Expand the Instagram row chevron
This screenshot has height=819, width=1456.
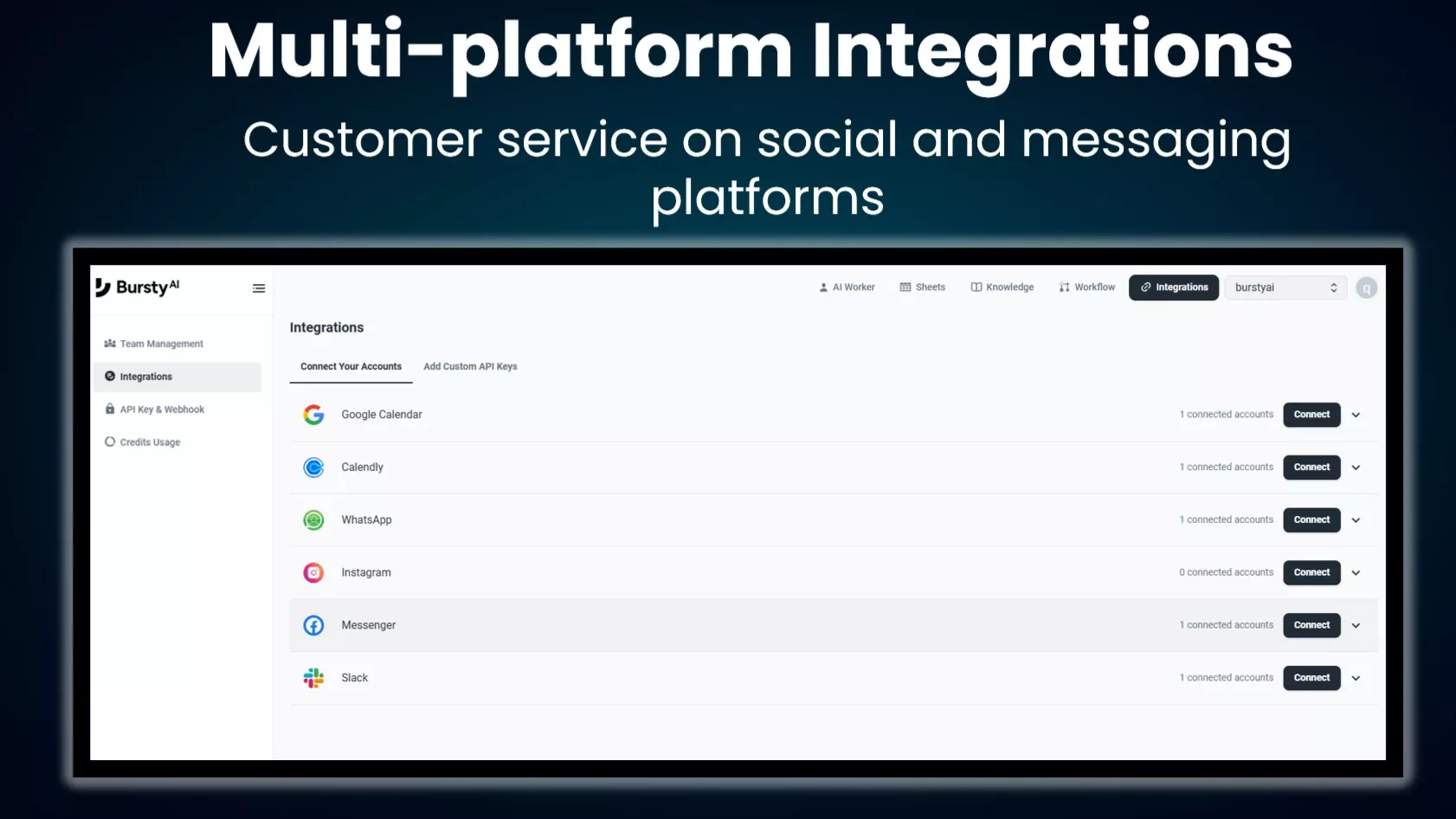[x=1356, y=573]
